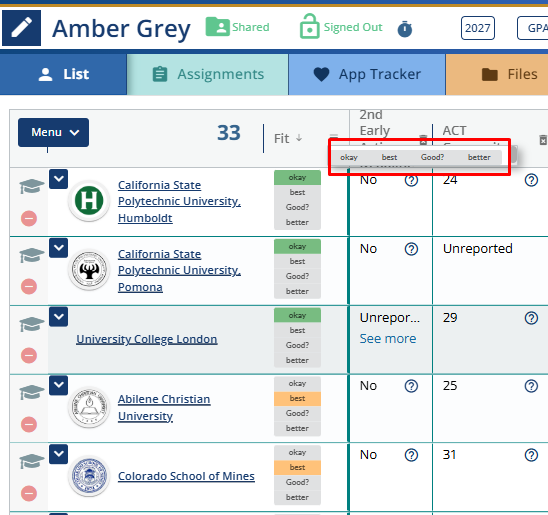Click the stopwatch timer icon

(405, 29)
